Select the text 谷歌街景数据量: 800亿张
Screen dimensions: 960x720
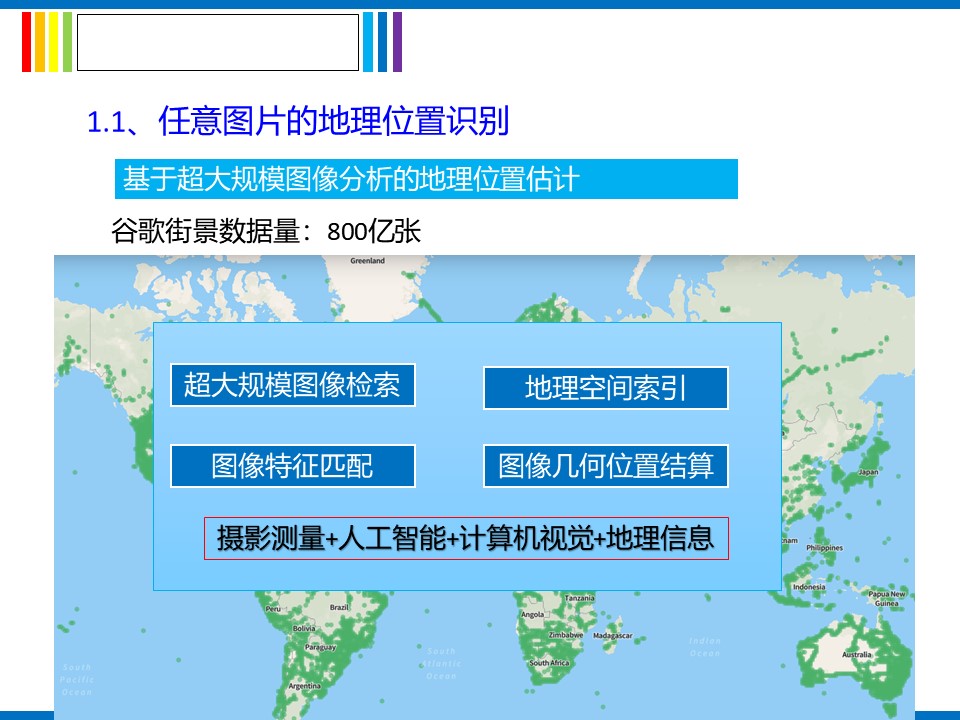[x=266, y=232]
